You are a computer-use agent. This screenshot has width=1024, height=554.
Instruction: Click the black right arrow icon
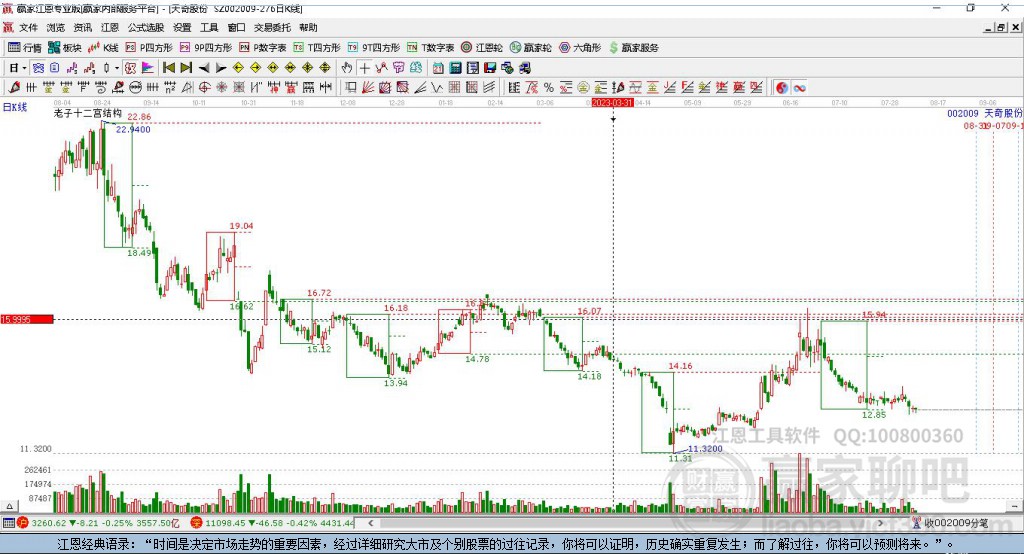(221, 68)
